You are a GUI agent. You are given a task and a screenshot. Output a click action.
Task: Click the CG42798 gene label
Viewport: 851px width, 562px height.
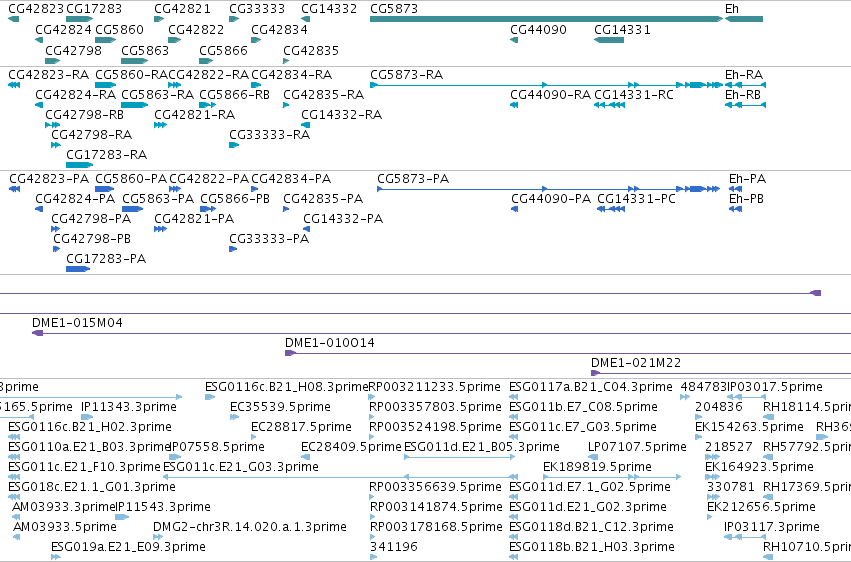[73, 50]
